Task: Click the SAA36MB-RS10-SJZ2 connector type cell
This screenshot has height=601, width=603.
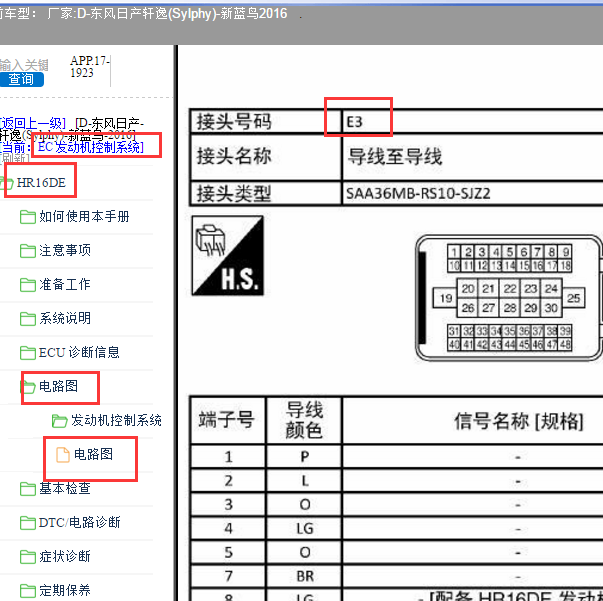Action: point(472,193)
